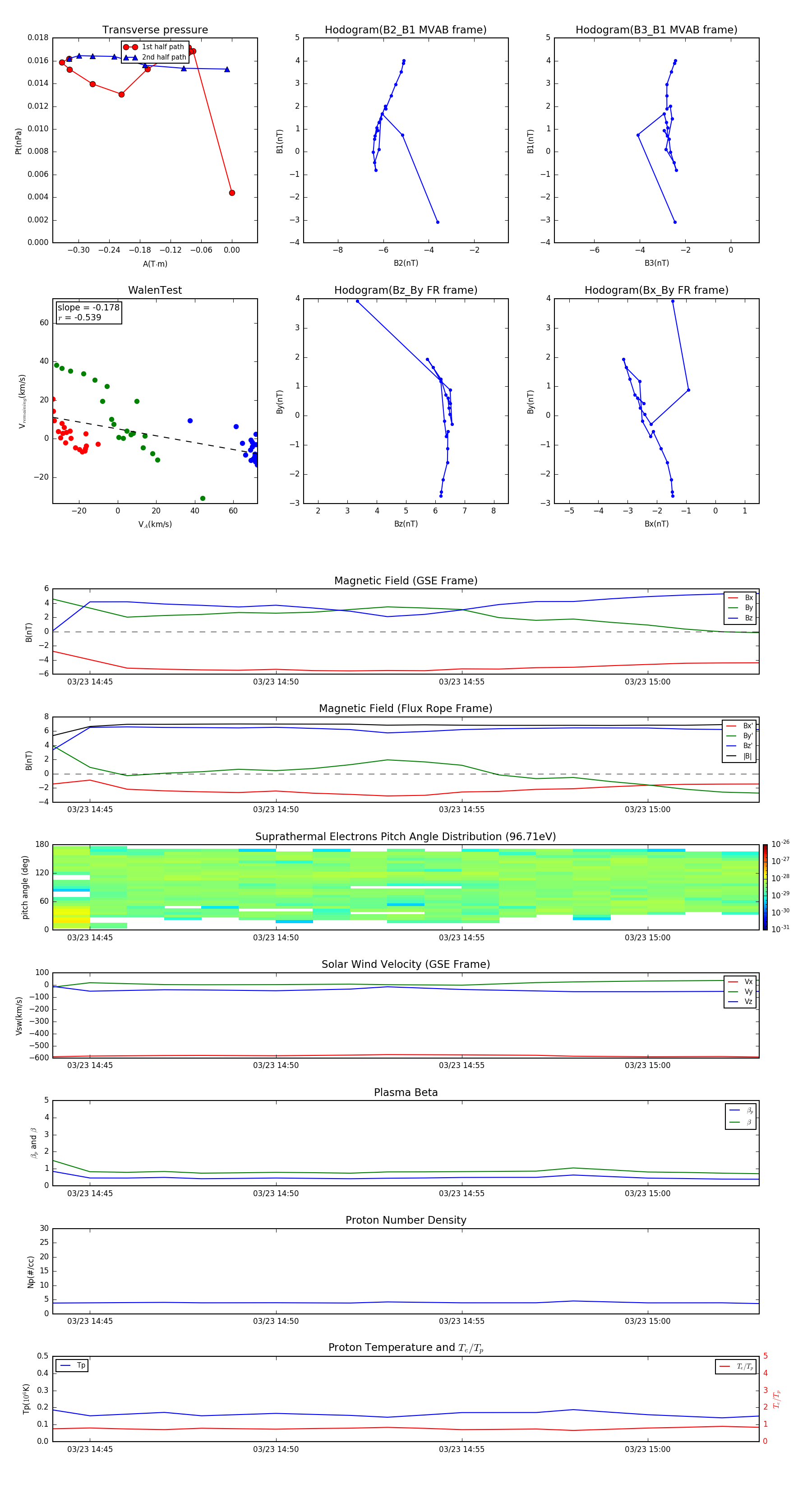
Task: Click '|B|' in the Flux Rope Frame legend
Action: [747, 756]
